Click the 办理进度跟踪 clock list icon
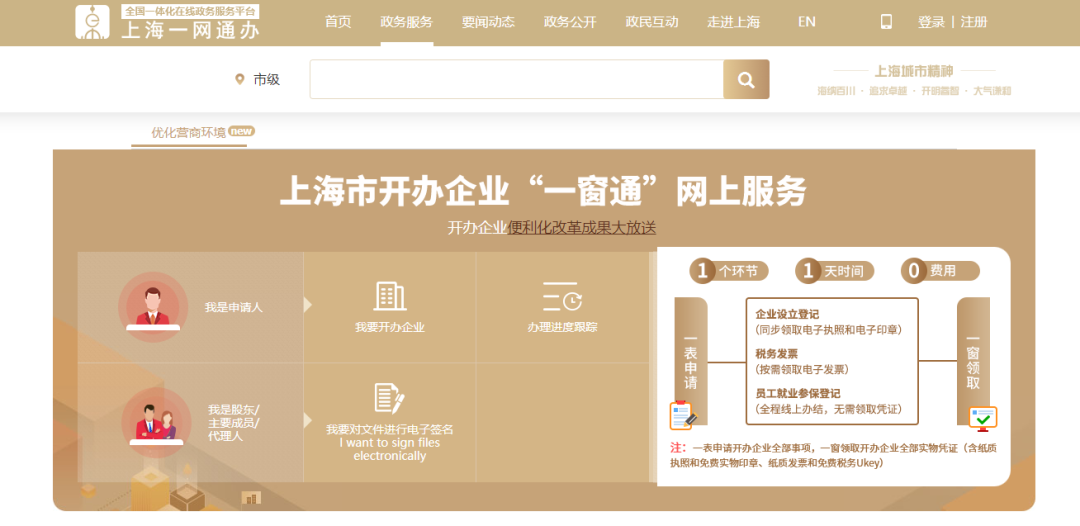Screen dimensions: 1080x526 (562, 297)
